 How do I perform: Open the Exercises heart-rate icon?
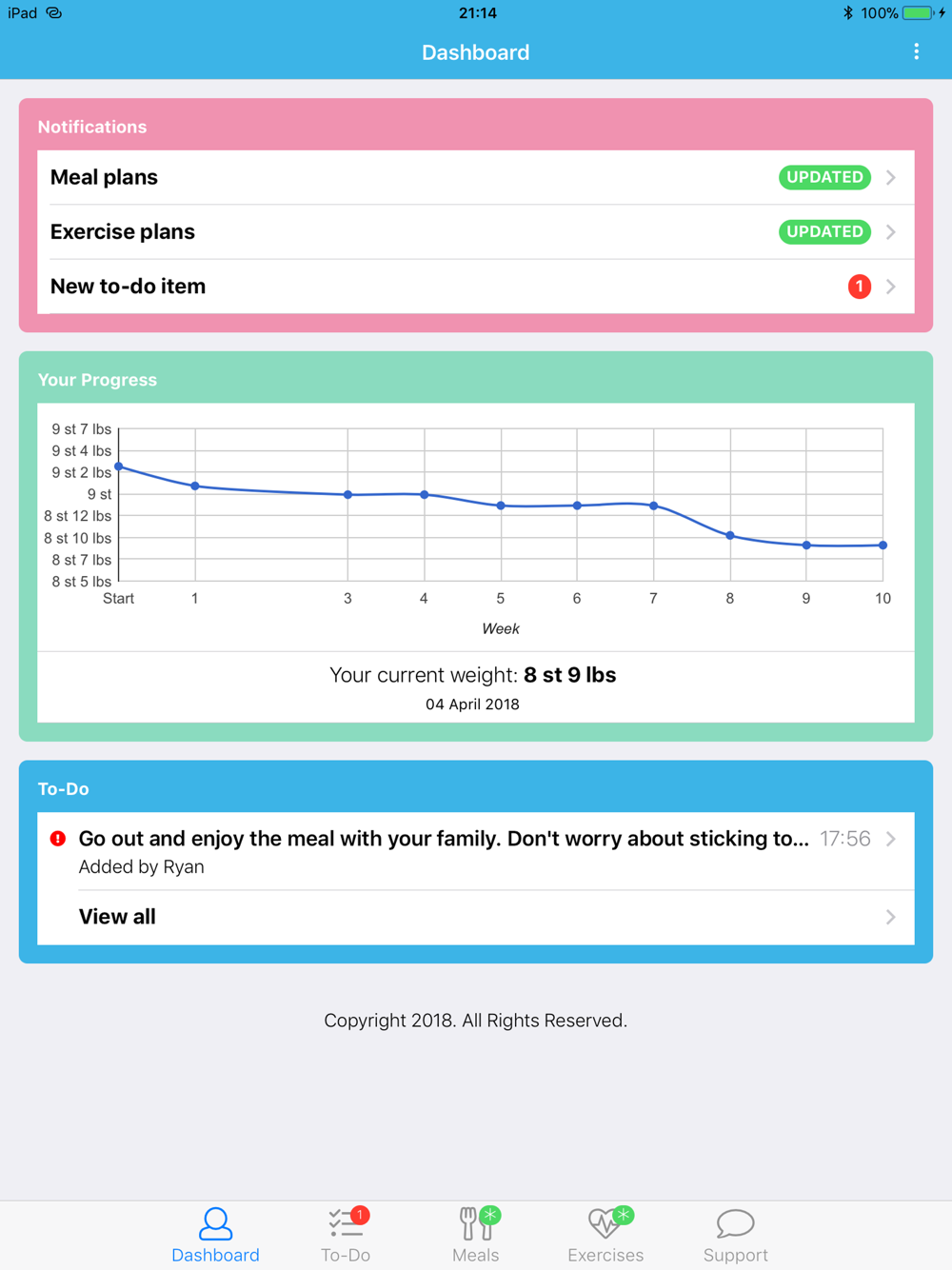tap(605, 1223)
